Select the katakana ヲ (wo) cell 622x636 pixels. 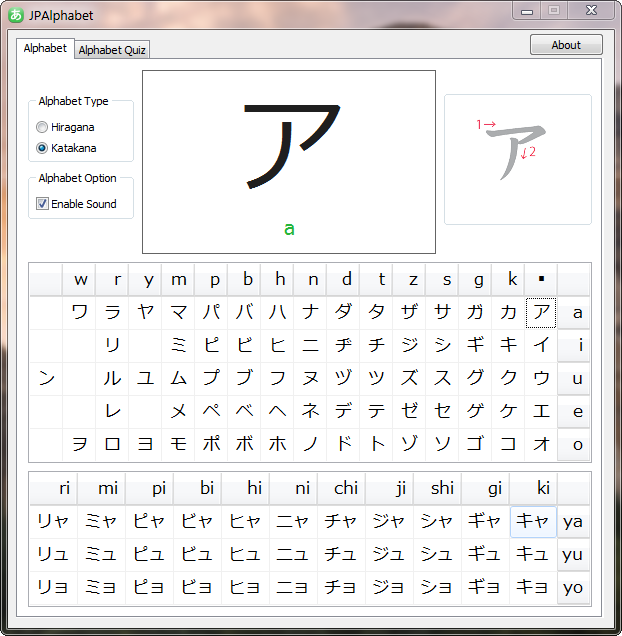[x=79, y=444]
